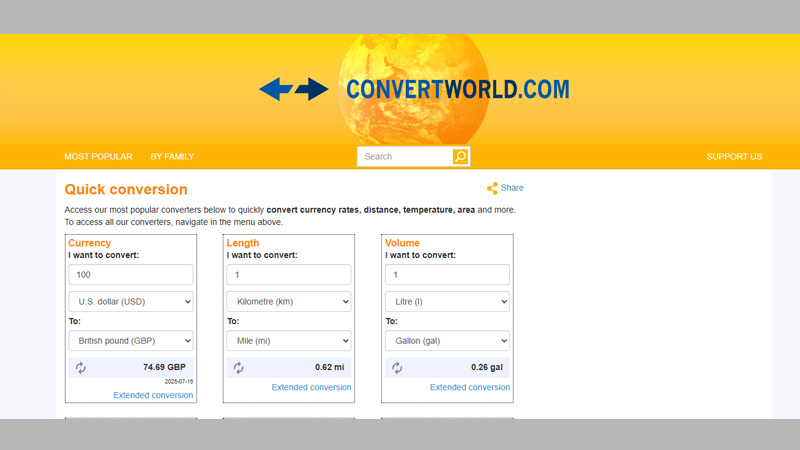Expand the Kilometre (km) unit dropdown
This screenshot has height=450, width=800.
[288, 301]
